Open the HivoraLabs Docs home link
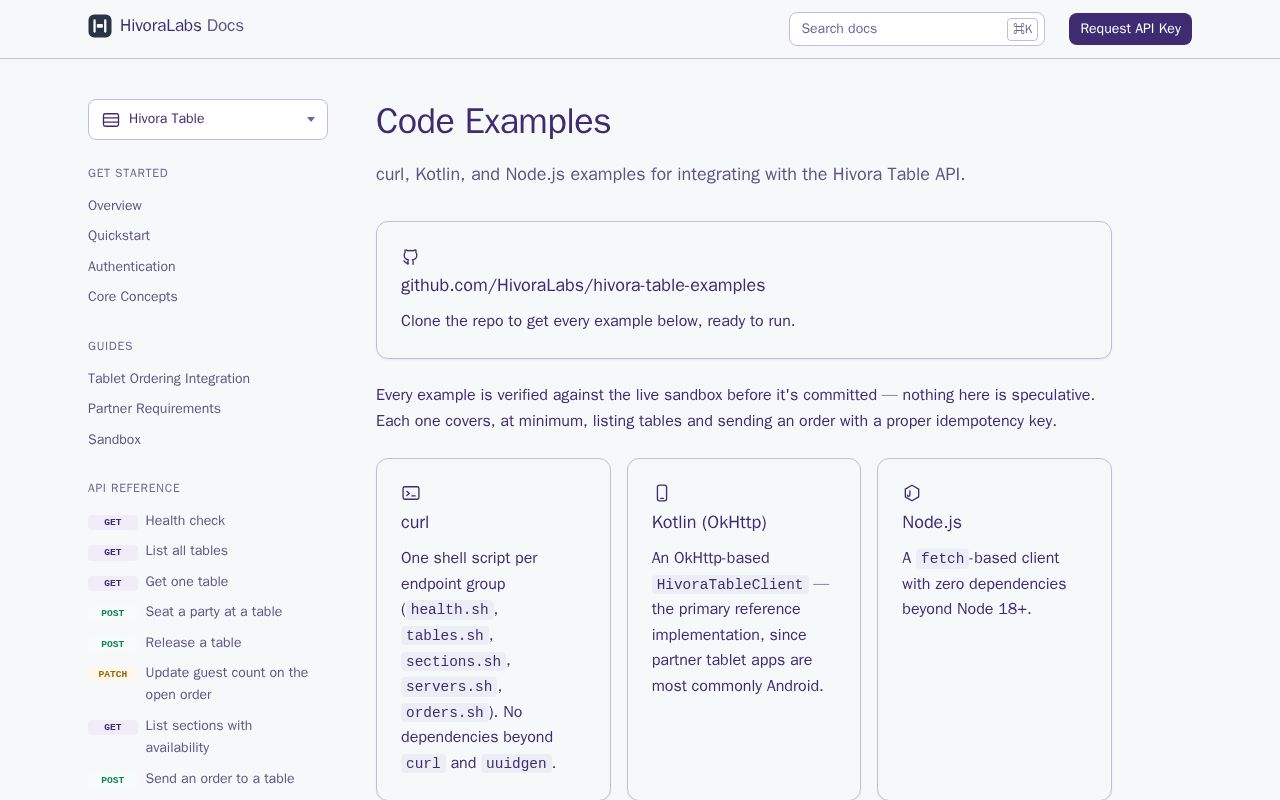 tap(166, 26)
